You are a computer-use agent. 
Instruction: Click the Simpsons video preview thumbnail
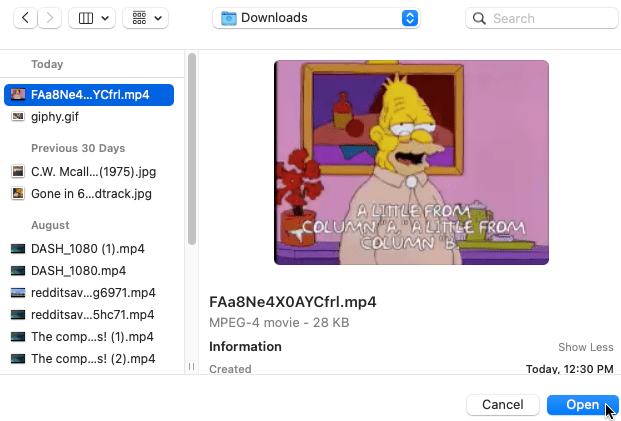pos(411,162)
